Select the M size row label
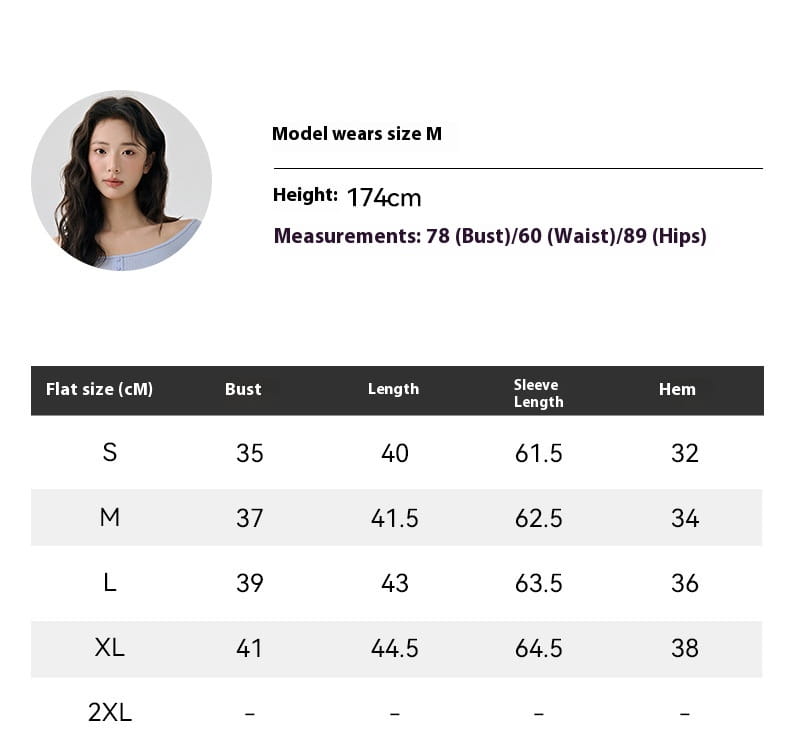This screenshot has width=790, height=751. pyautogui.click(x=110, y=518)
